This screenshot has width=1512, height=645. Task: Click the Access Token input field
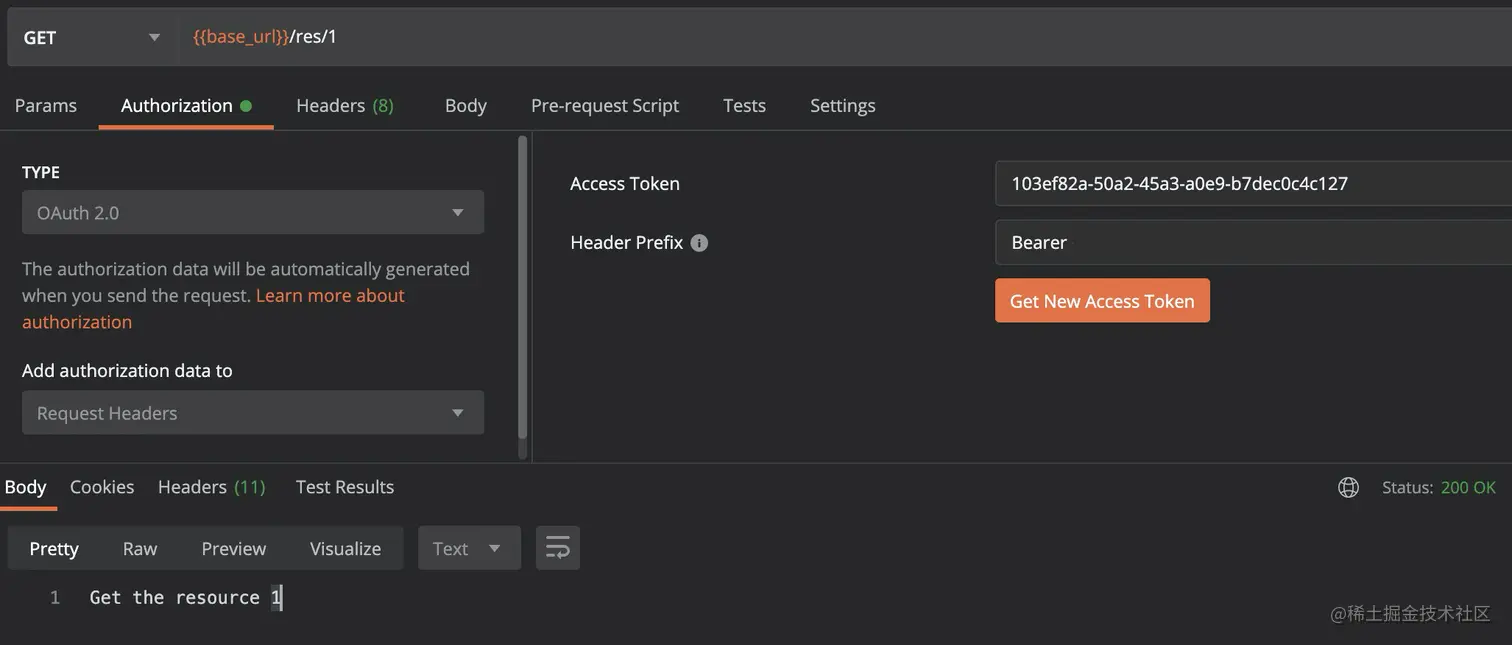[1253, 183]
